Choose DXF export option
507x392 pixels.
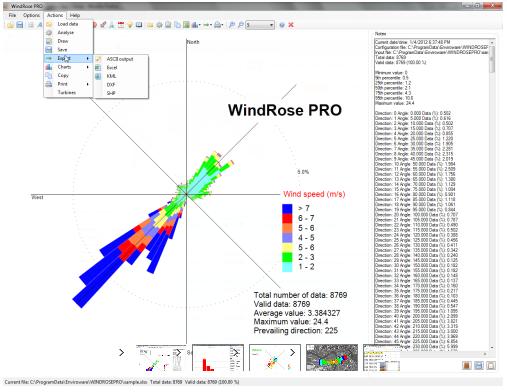121,85
